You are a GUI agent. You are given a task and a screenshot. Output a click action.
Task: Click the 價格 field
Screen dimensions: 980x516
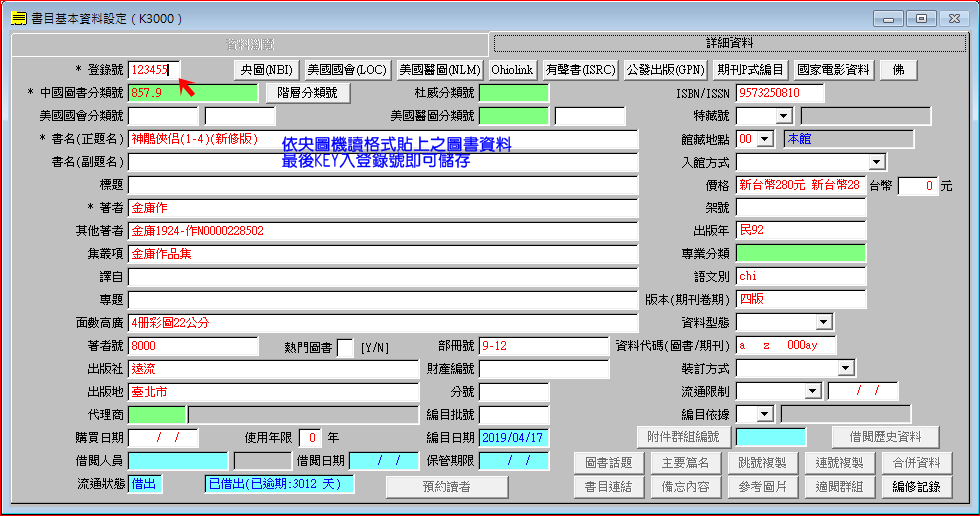(801, 185)
